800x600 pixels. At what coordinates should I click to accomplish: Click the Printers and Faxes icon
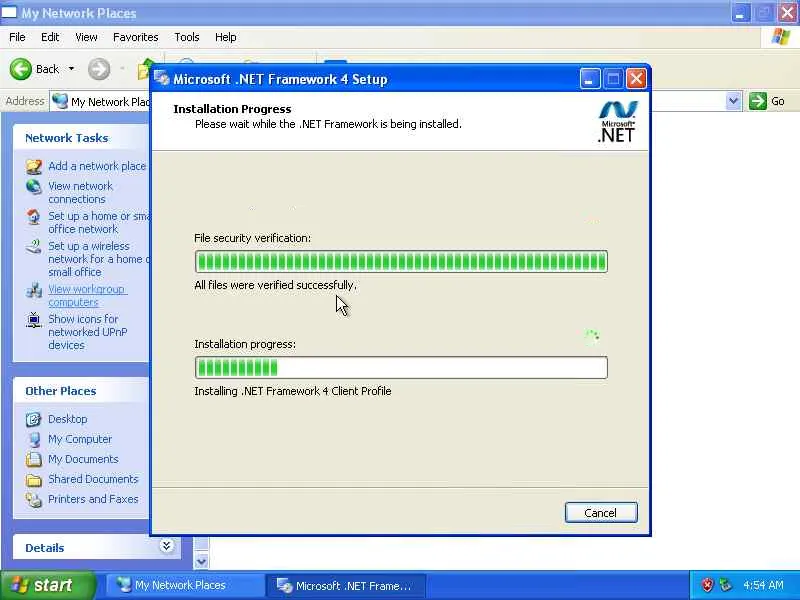click(x=34, y=499)
